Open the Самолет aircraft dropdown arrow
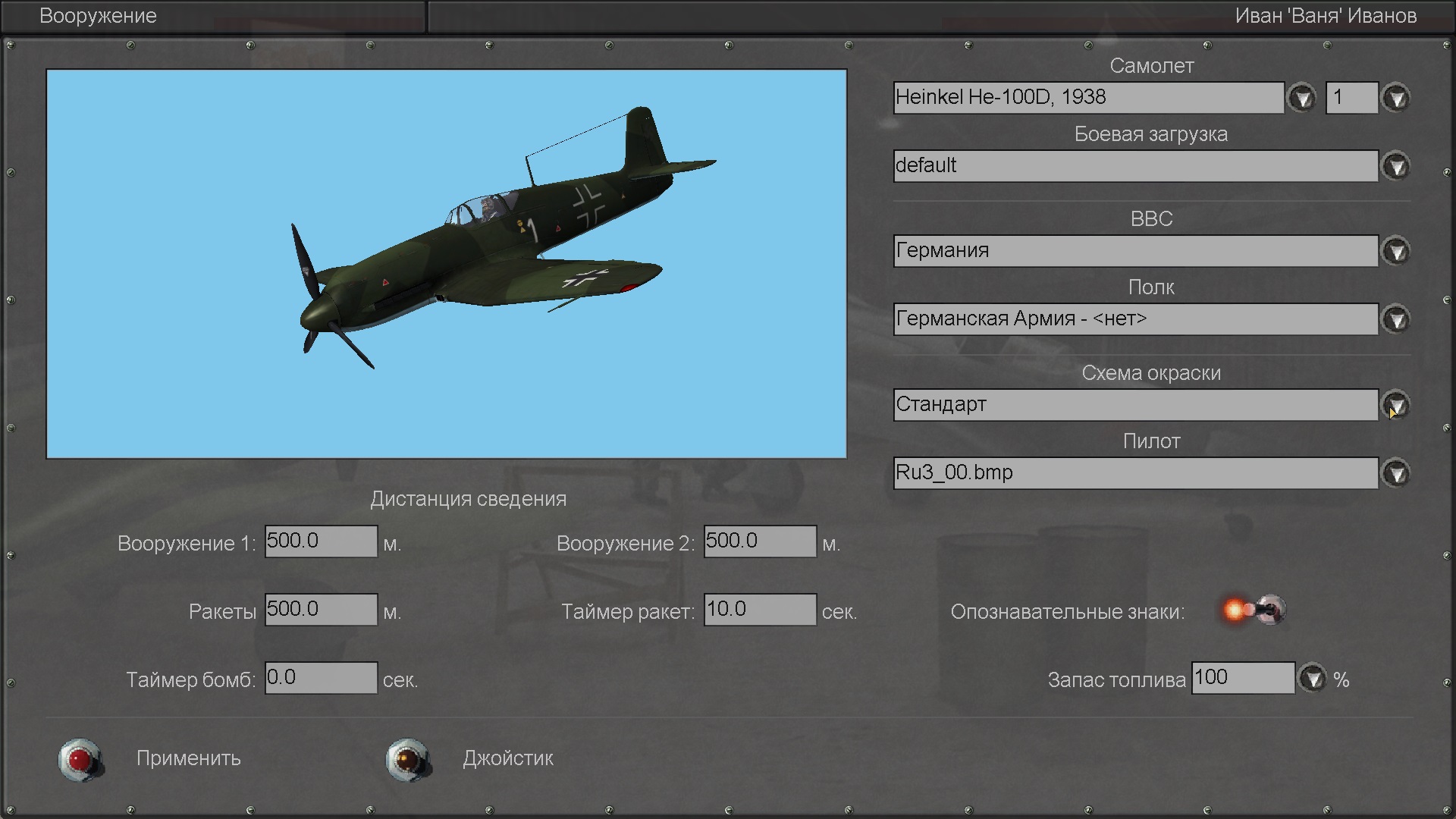The image size is (1456, 819). 1302,98
